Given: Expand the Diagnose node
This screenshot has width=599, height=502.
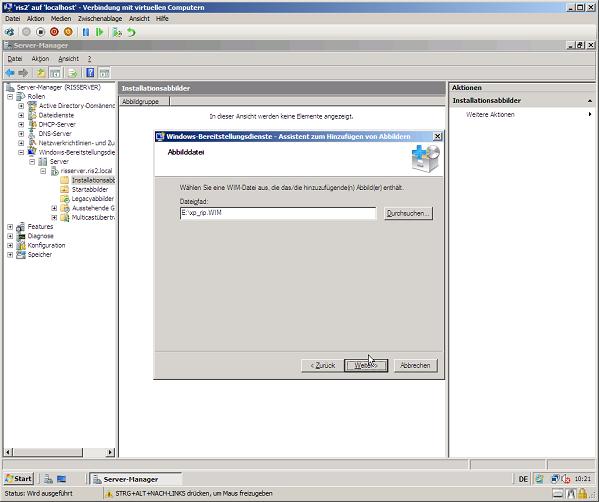Looking at the screenshot, I should coord(10,236).
